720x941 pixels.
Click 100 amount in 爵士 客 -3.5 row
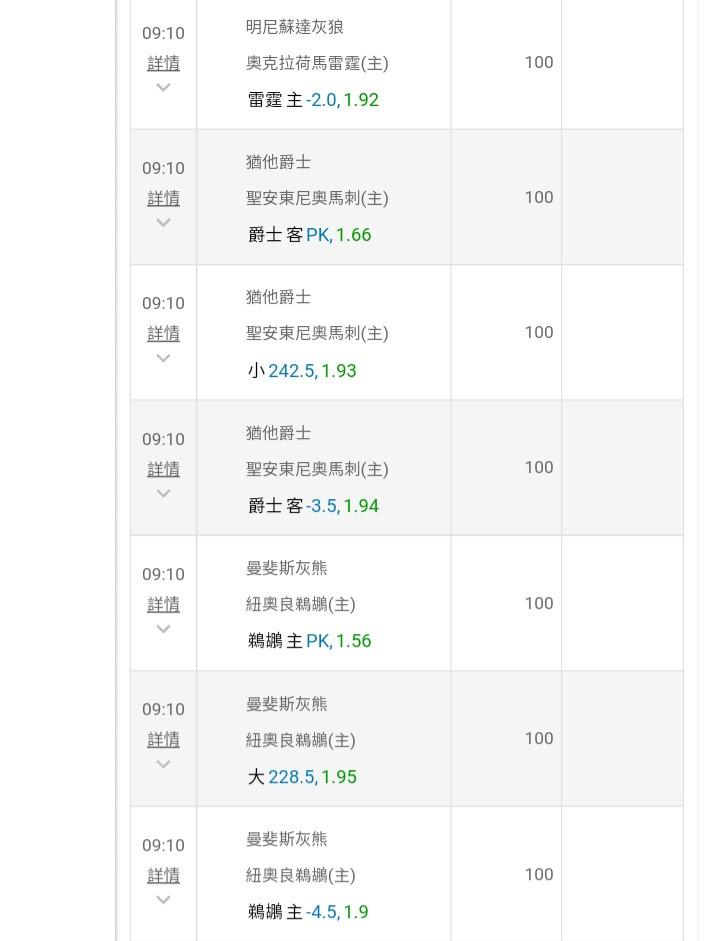(x=539, y=467)
